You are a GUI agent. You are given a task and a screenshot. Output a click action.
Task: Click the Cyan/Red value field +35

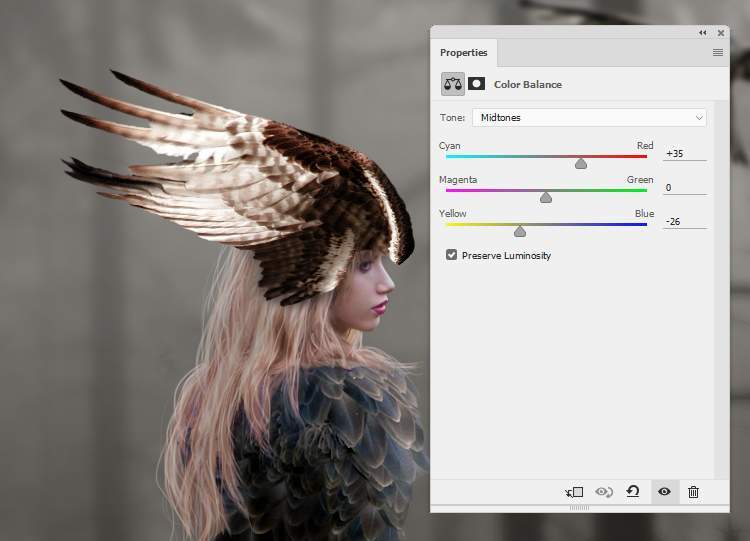tap(684, 154)
